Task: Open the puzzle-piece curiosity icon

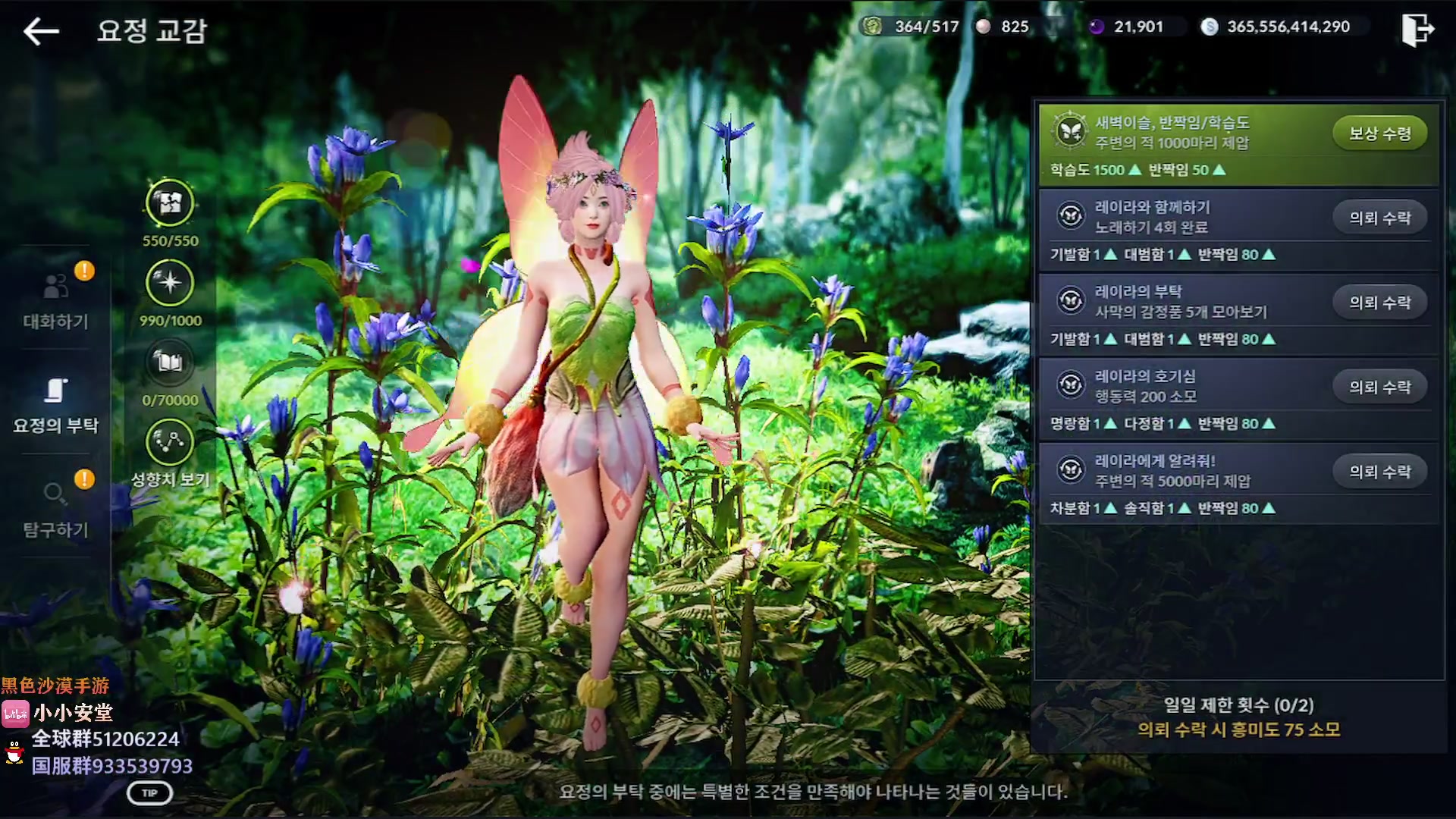Action: click(x=170, y=203)
